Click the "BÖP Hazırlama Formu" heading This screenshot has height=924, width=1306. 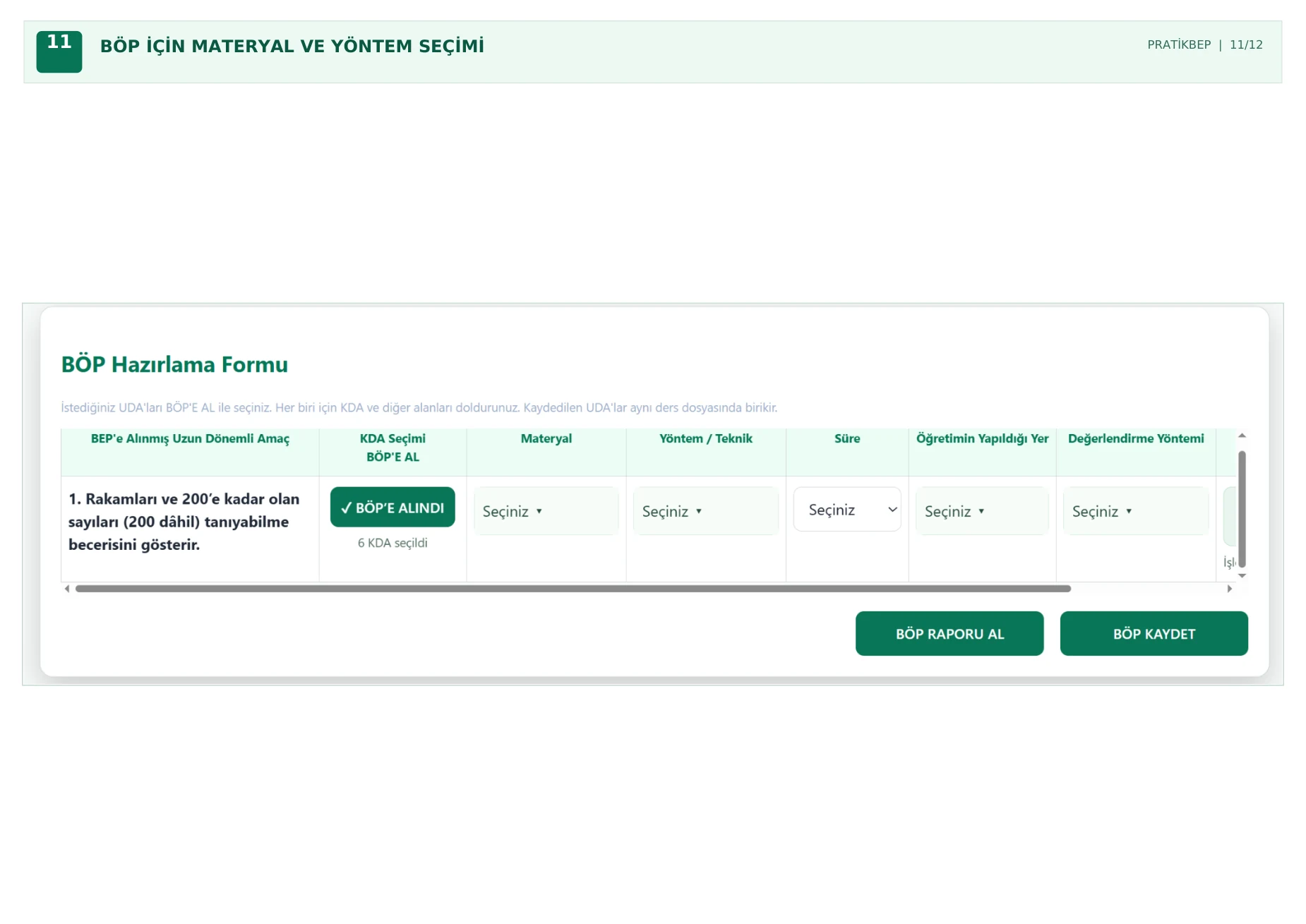tap(174, 364)
